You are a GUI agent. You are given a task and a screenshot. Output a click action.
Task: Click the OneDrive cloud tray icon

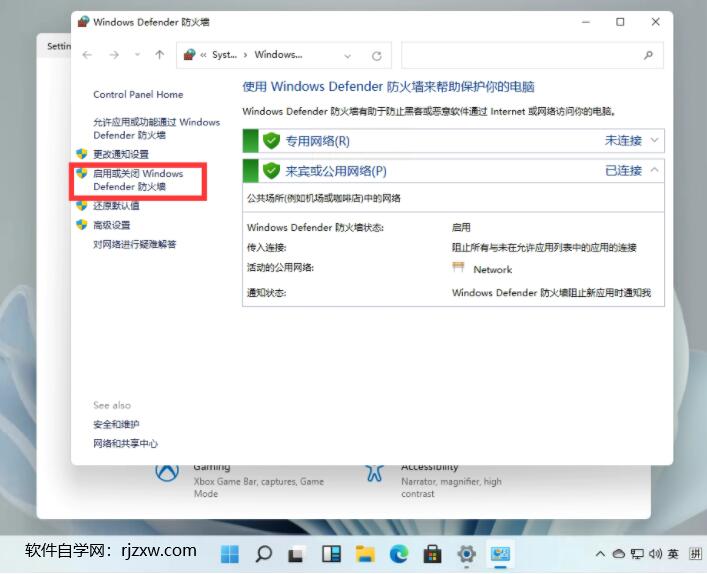click(x=619, y=554)
